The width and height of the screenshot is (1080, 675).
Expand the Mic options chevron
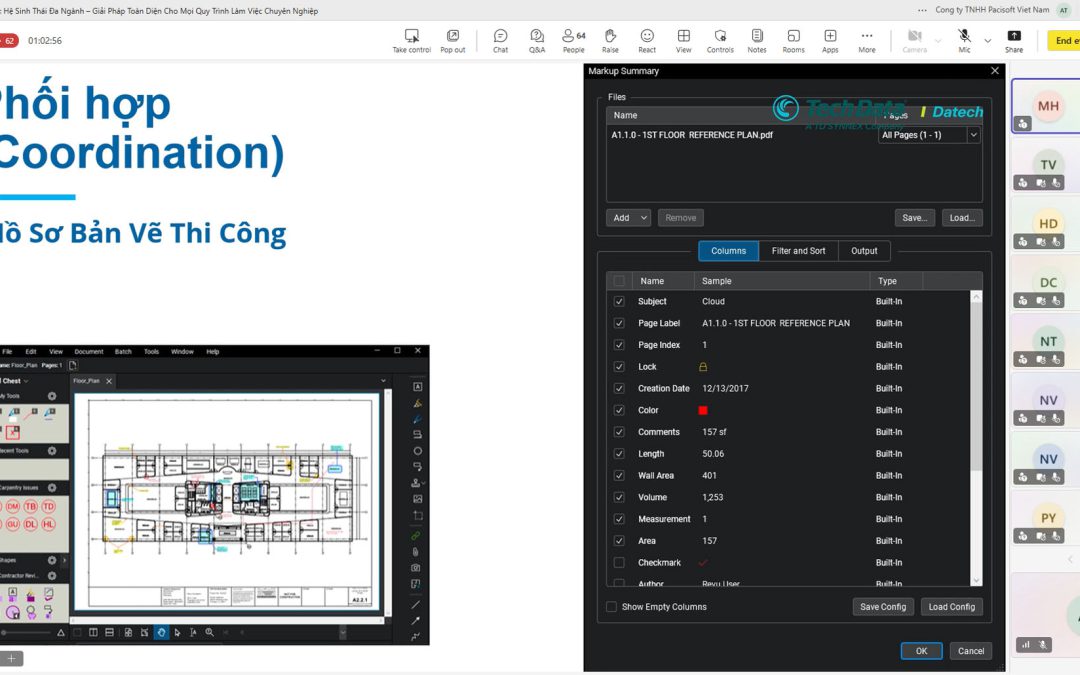point(988,41)
